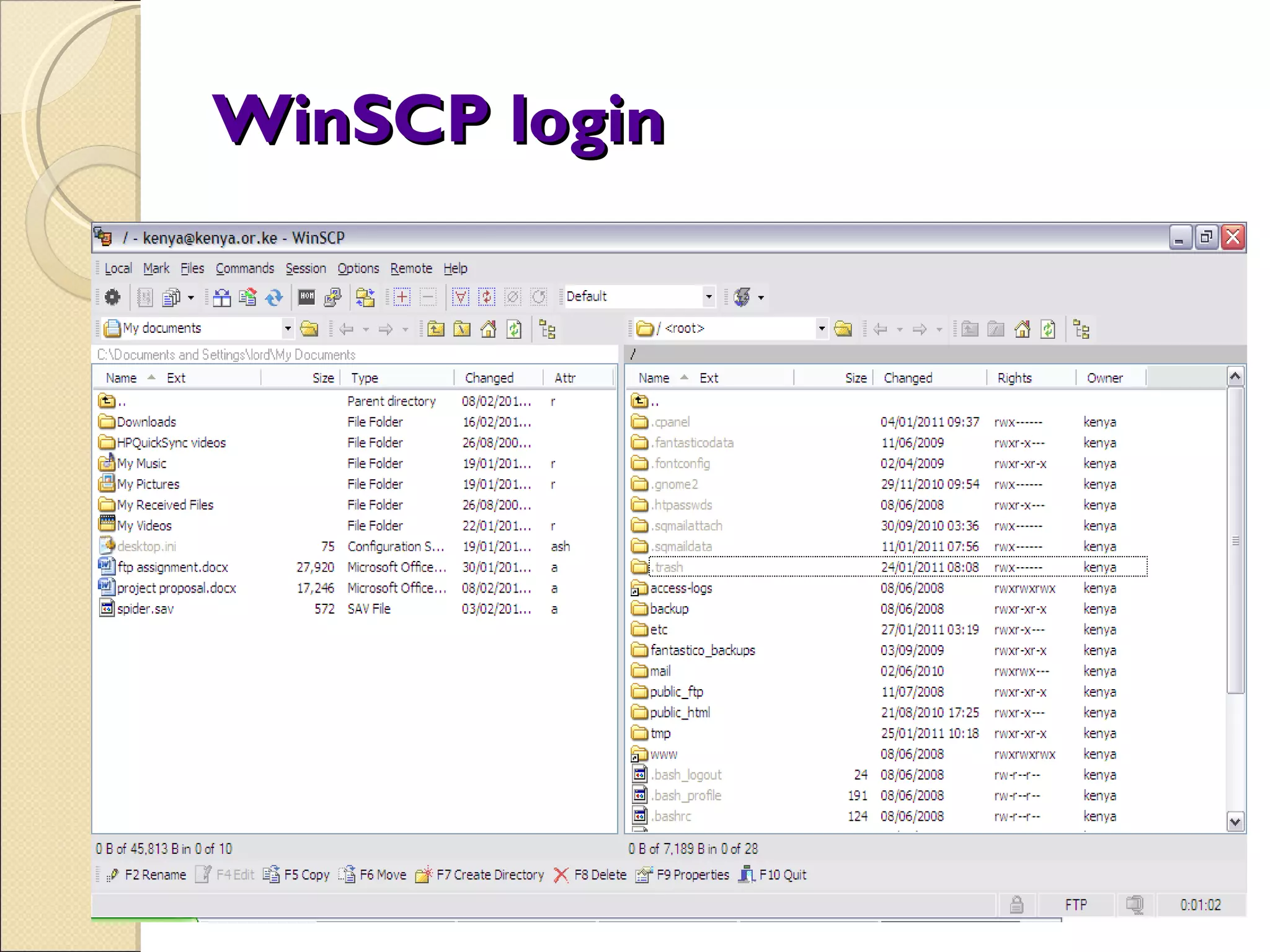Toggle remote directory tree icon
Image resolution: width=1270 pixels, height=952 pixels.
(1081, 329)
